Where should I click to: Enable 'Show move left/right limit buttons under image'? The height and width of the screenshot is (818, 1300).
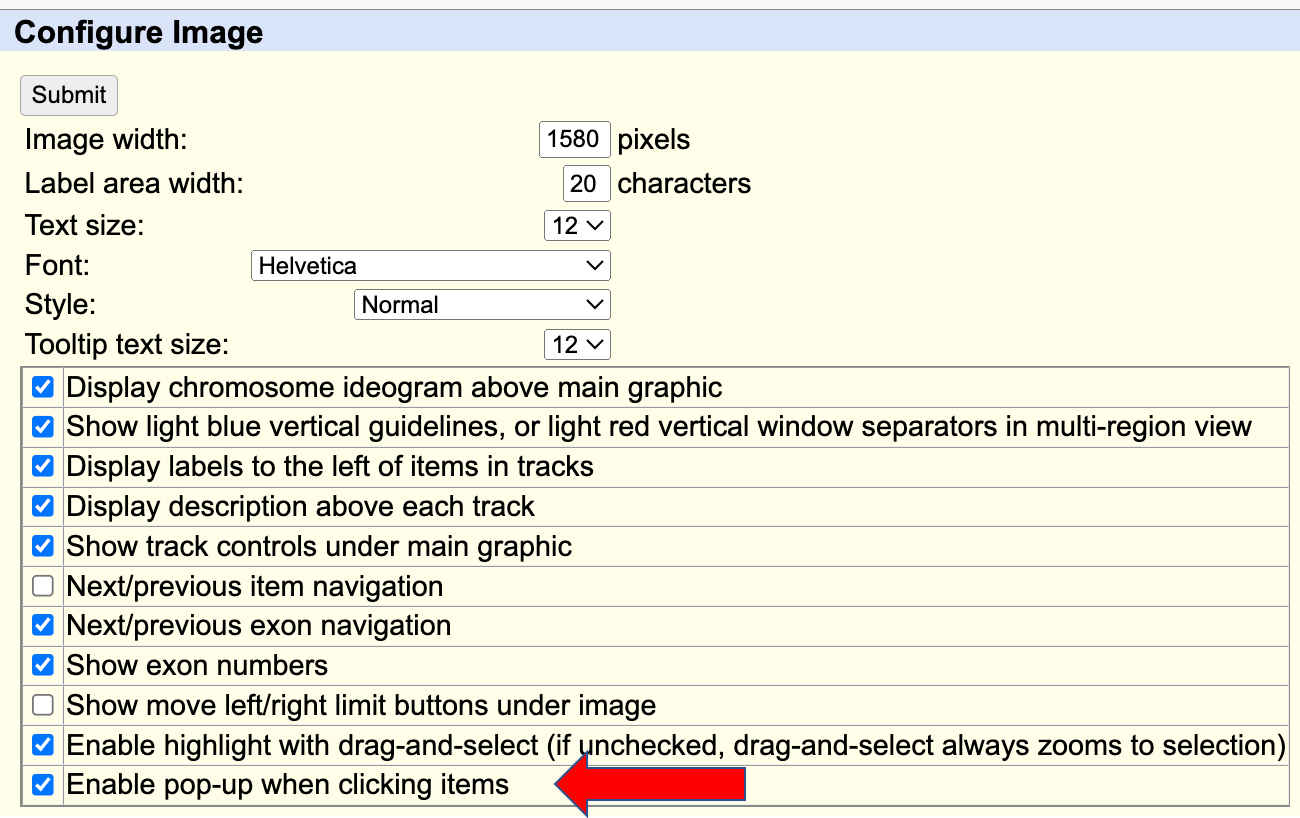pyautogui.click(x=41, y=705)
